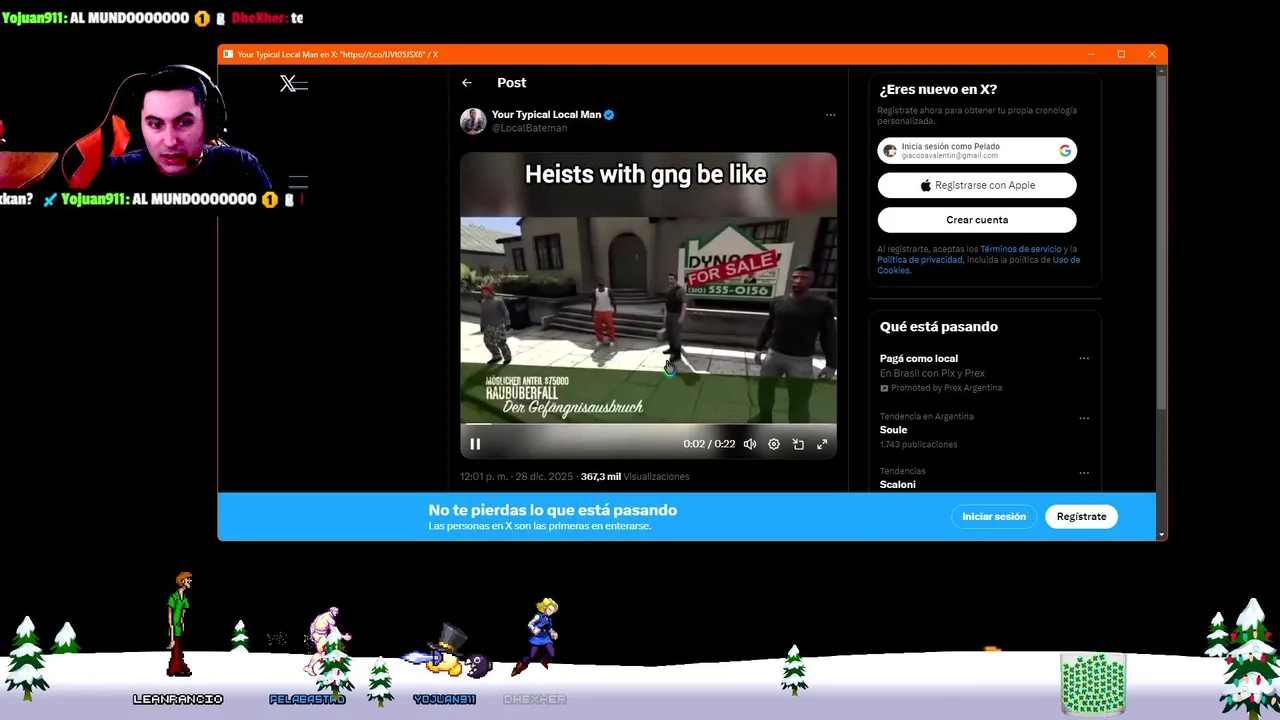1280x720 pixels.
Task: Open more options for Scaloni trend
Action: [1084, 472]
